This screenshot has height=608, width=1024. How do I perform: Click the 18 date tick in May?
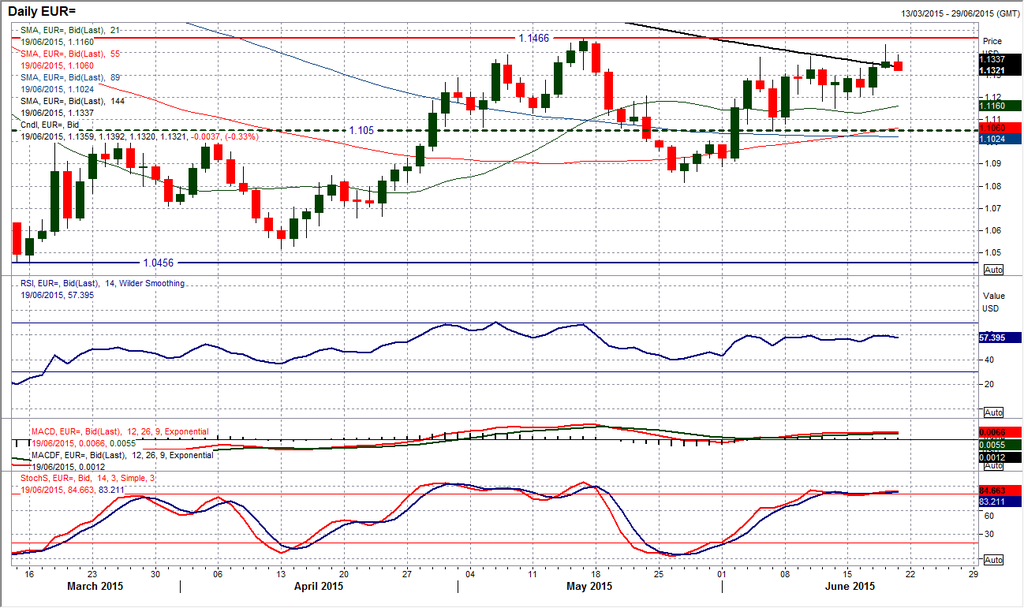[x=595, y=574]
